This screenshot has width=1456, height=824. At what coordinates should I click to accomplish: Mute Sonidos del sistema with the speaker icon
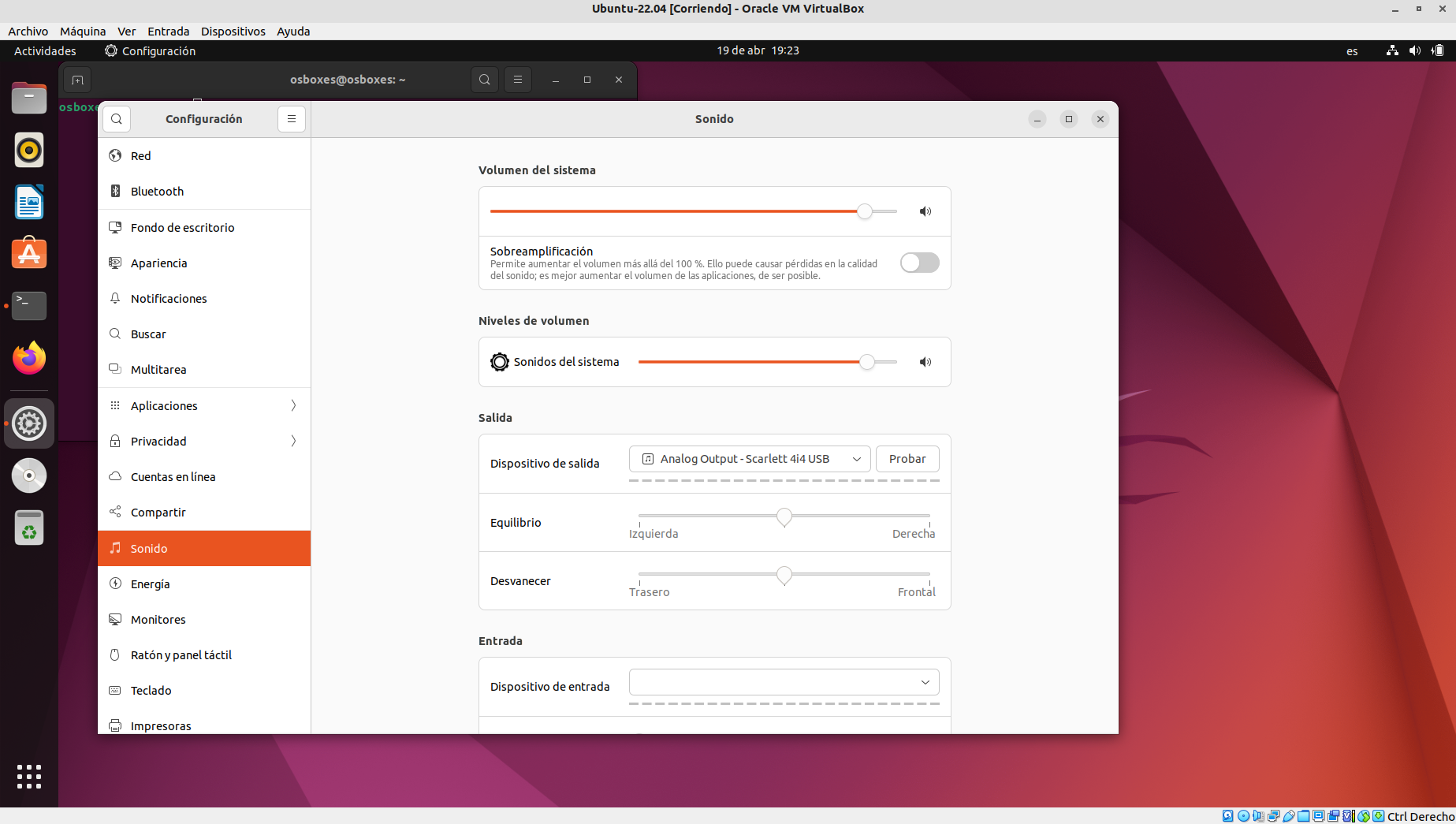(x=925, y=362)
